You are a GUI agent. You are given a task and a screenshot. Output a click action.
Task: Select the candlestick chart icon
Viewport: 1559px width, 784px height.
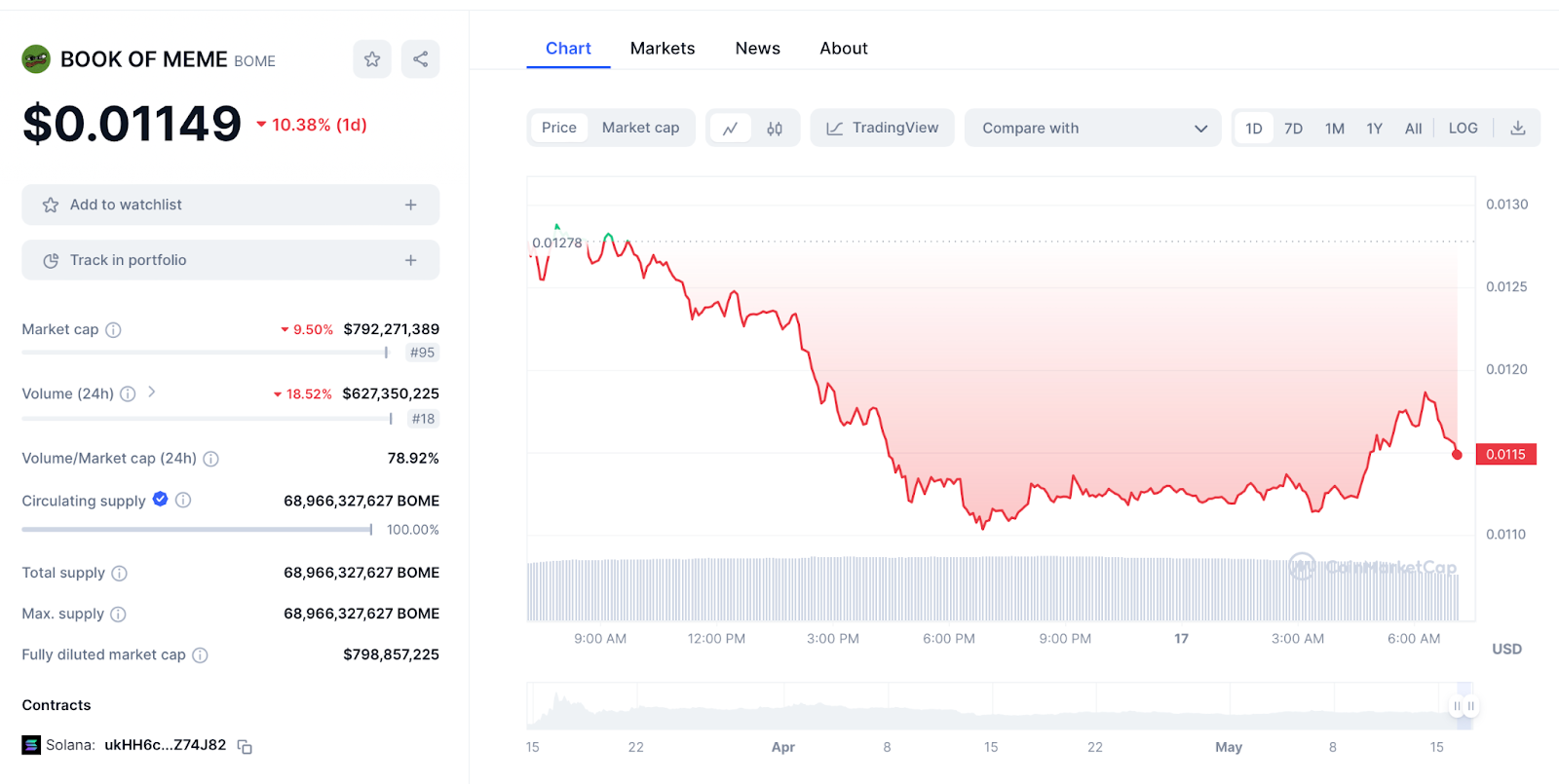click(775, 129)
